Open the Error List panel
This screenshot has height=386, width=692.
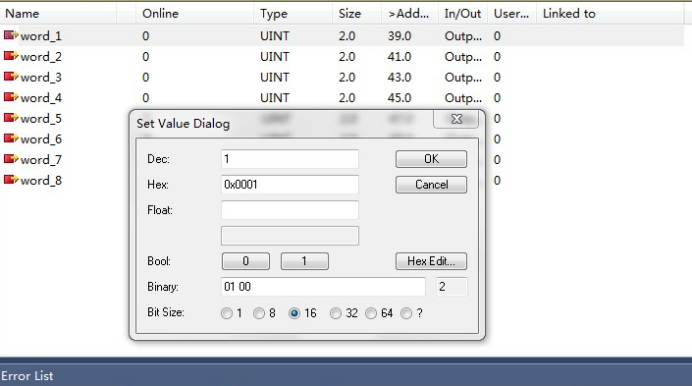click(x=27, y=376)
